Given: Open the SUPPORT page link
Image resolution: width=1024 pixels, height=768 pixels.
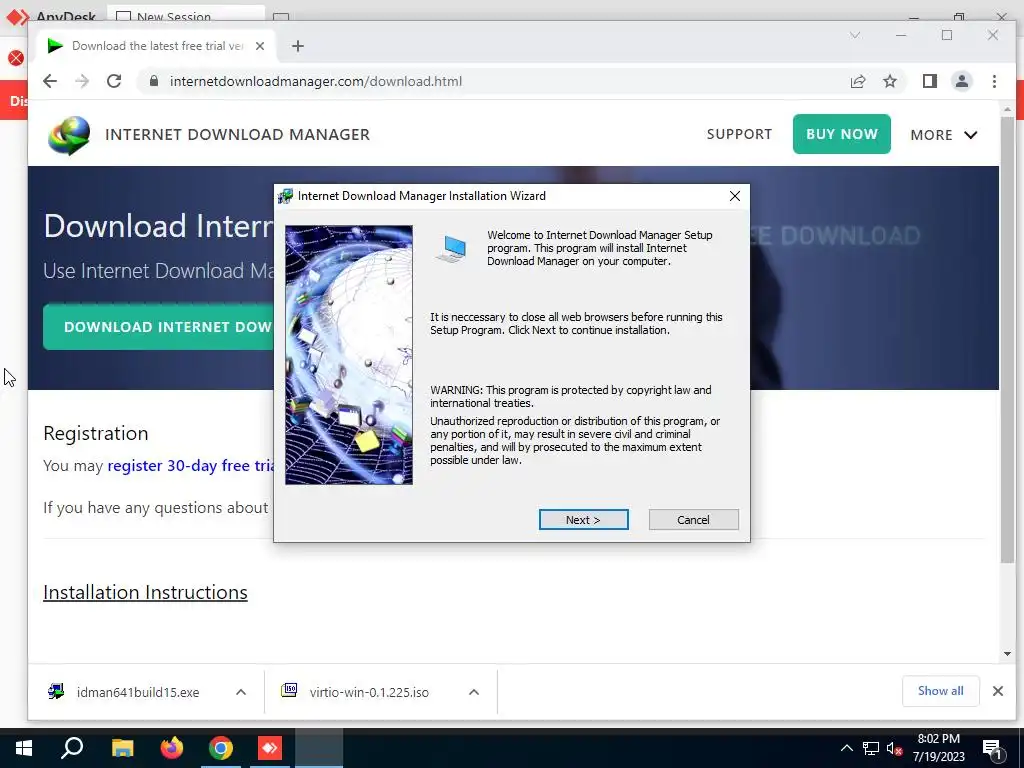Looking at the screenshot, I should click(x=739, y=134).
